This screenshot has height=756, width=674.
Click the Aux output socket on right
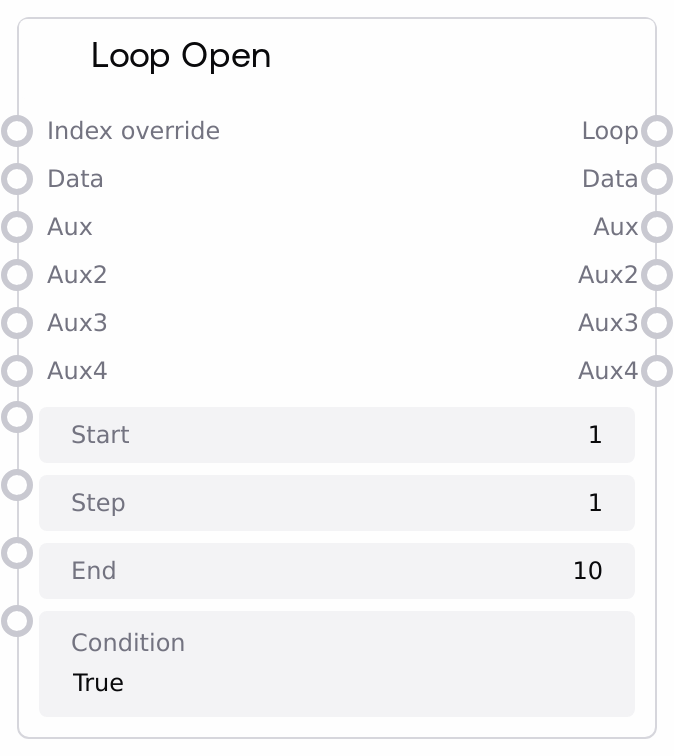(656, 227)
